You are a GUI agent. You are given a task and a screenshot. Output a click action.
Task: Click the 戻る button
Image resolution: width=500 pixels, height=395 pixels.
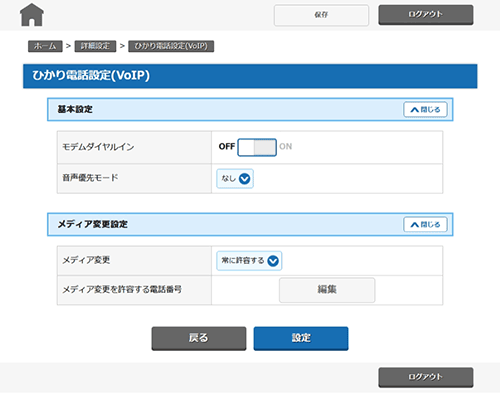199,338
